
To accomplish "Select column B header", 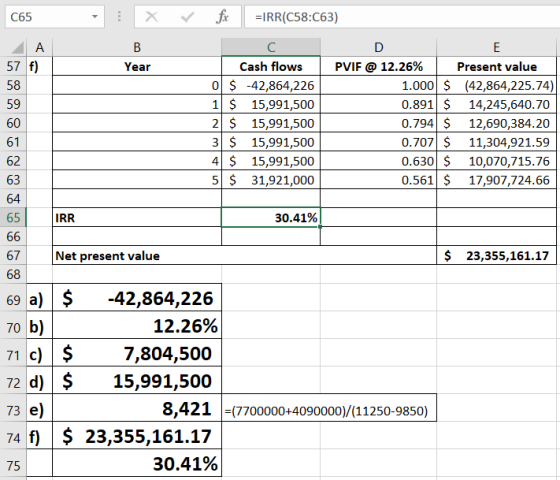I will coord(137,47).
